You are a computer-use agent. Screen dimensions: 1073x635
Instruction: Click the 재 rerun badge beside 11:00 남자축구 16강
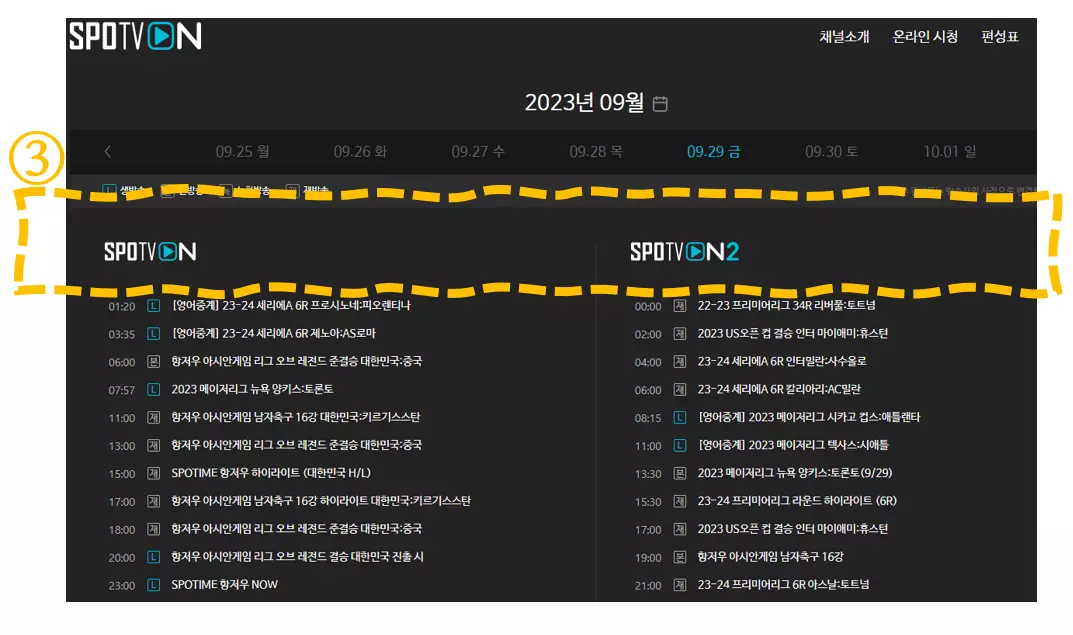[x=156, y=416]
